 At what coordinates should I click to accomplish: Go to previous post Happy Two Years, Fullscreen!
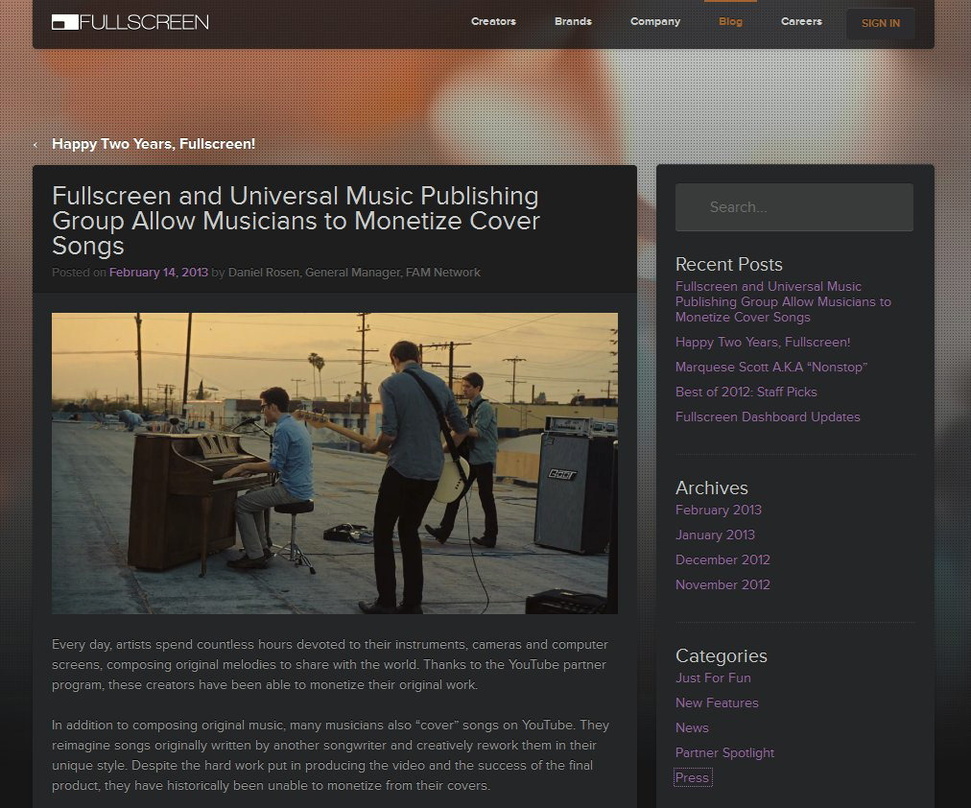(154, 144)
